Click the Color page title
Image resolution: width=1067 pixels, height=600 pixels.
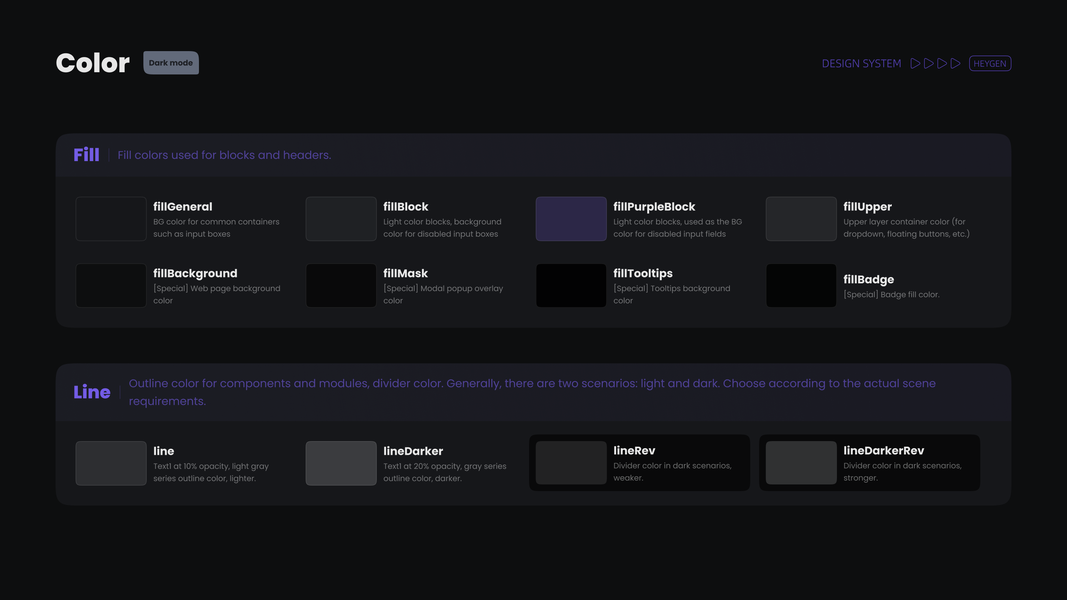click(93, 63)
